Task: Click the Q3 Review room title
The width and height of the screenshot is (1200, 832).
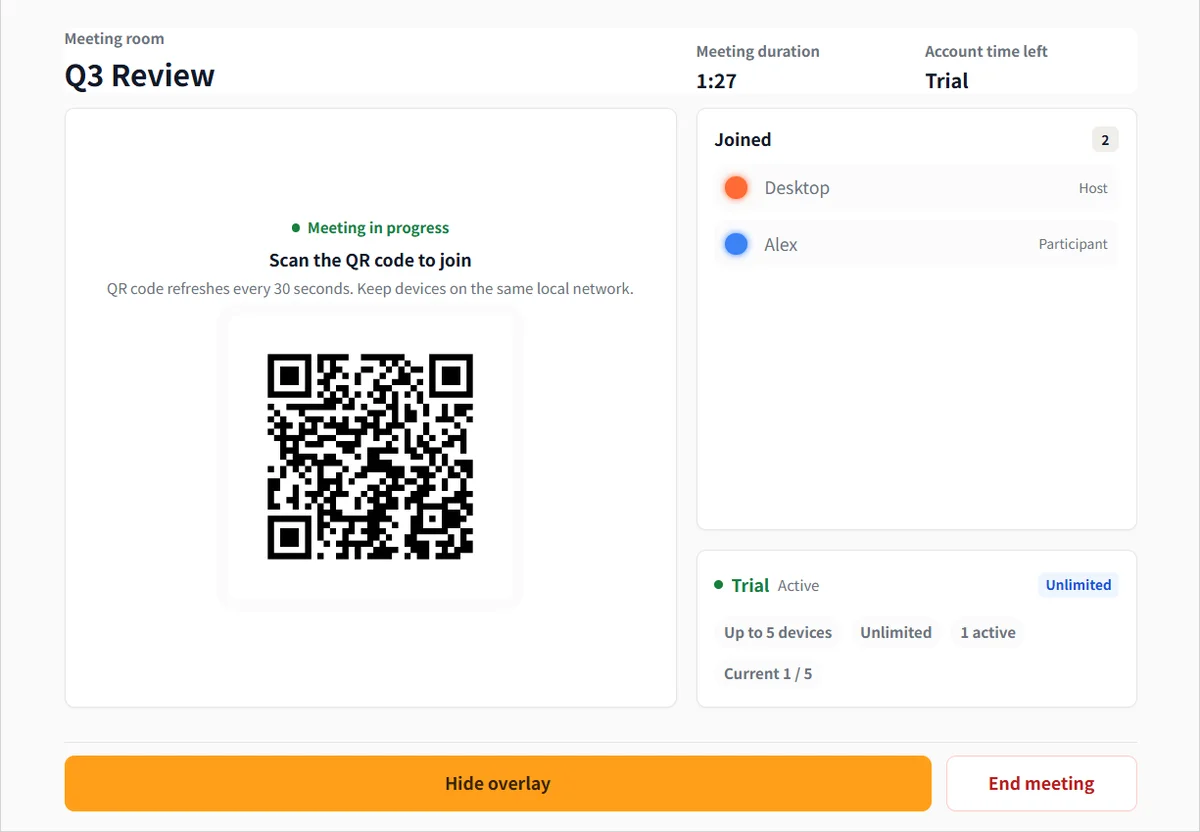Action: tap(140, 76)
